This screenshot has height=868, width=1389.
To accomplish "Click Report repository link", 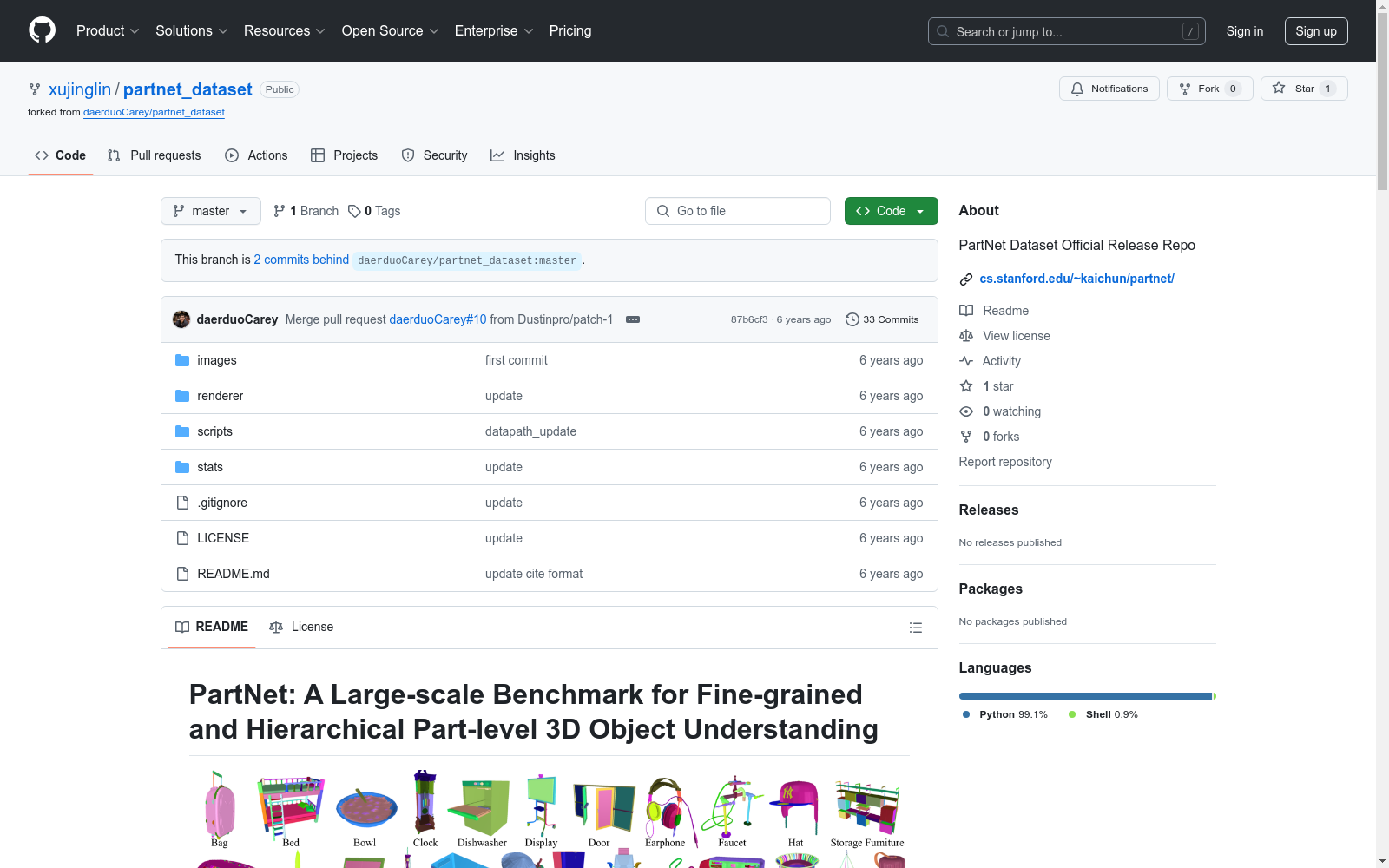I will (x=1005, y=462).
